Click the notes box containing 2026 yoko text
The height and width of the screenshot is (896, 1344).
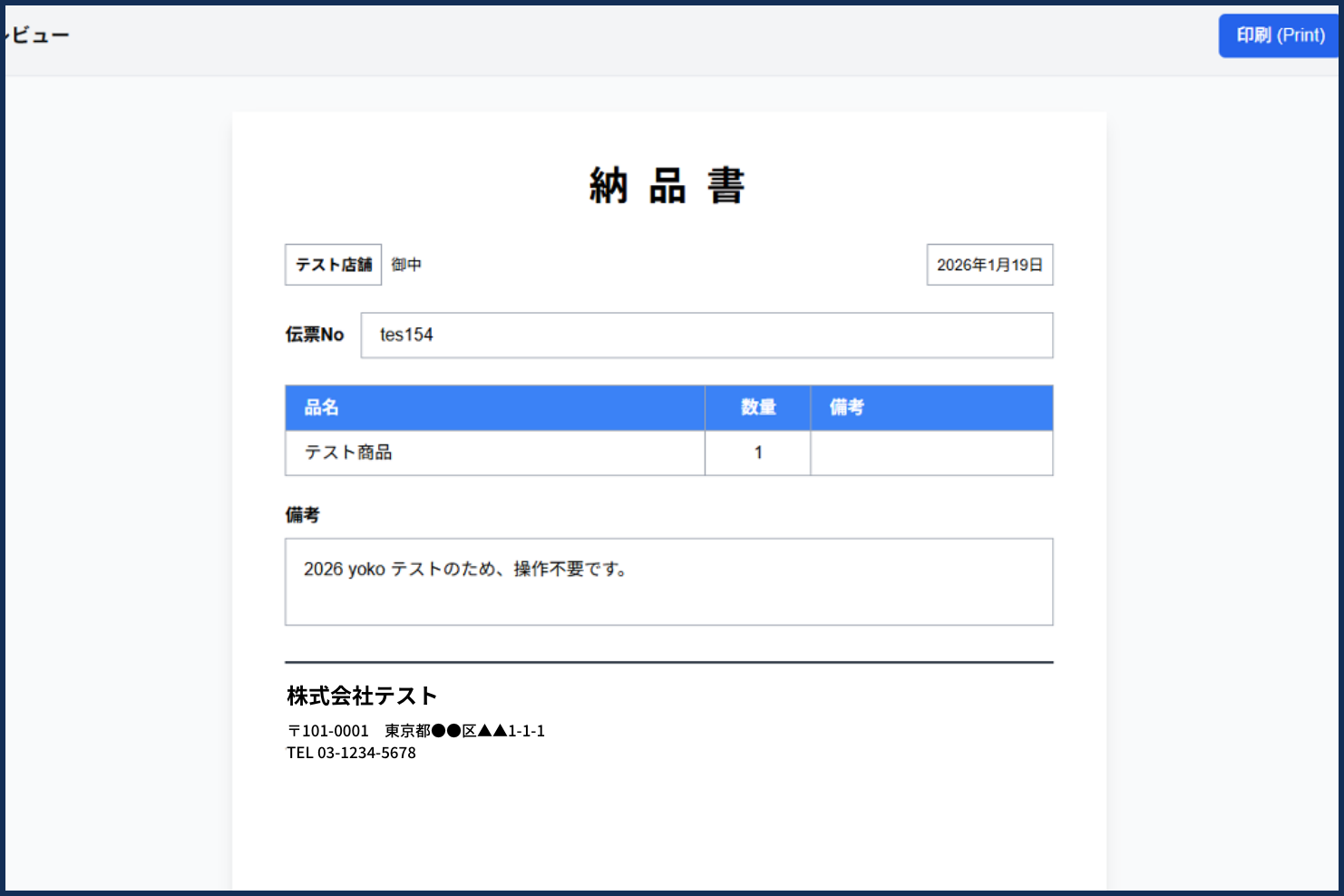pyautogui.click(x=668, y=581)
